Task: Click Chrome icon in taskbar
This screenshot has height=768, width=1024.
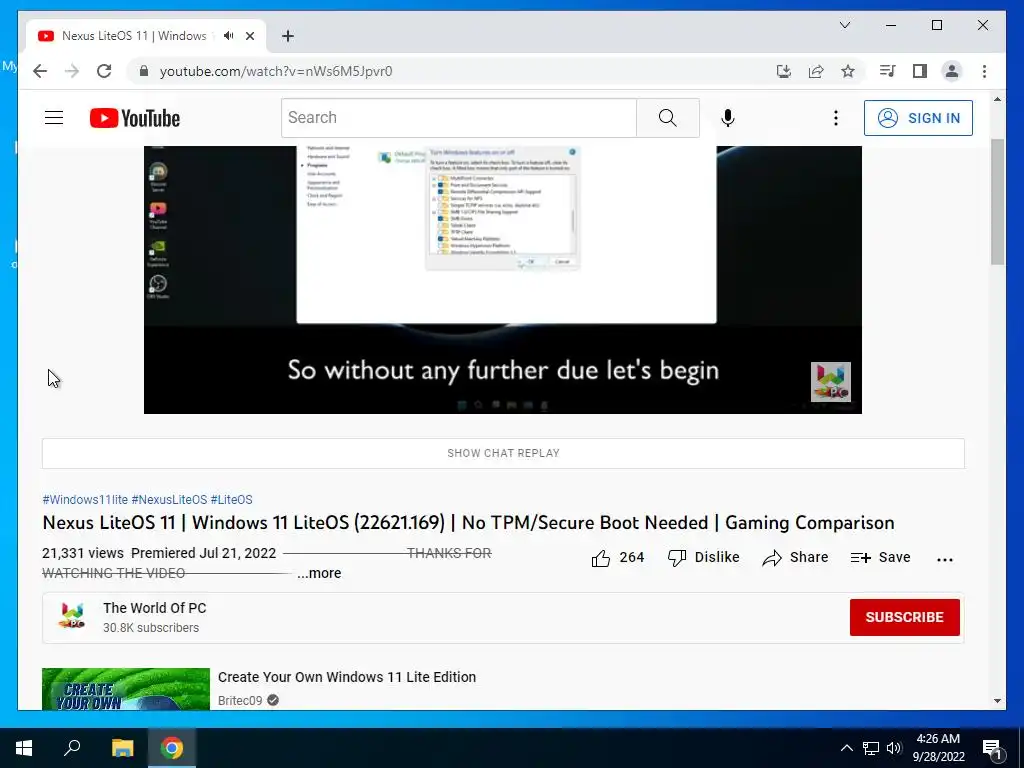Action: coord(172,748)
